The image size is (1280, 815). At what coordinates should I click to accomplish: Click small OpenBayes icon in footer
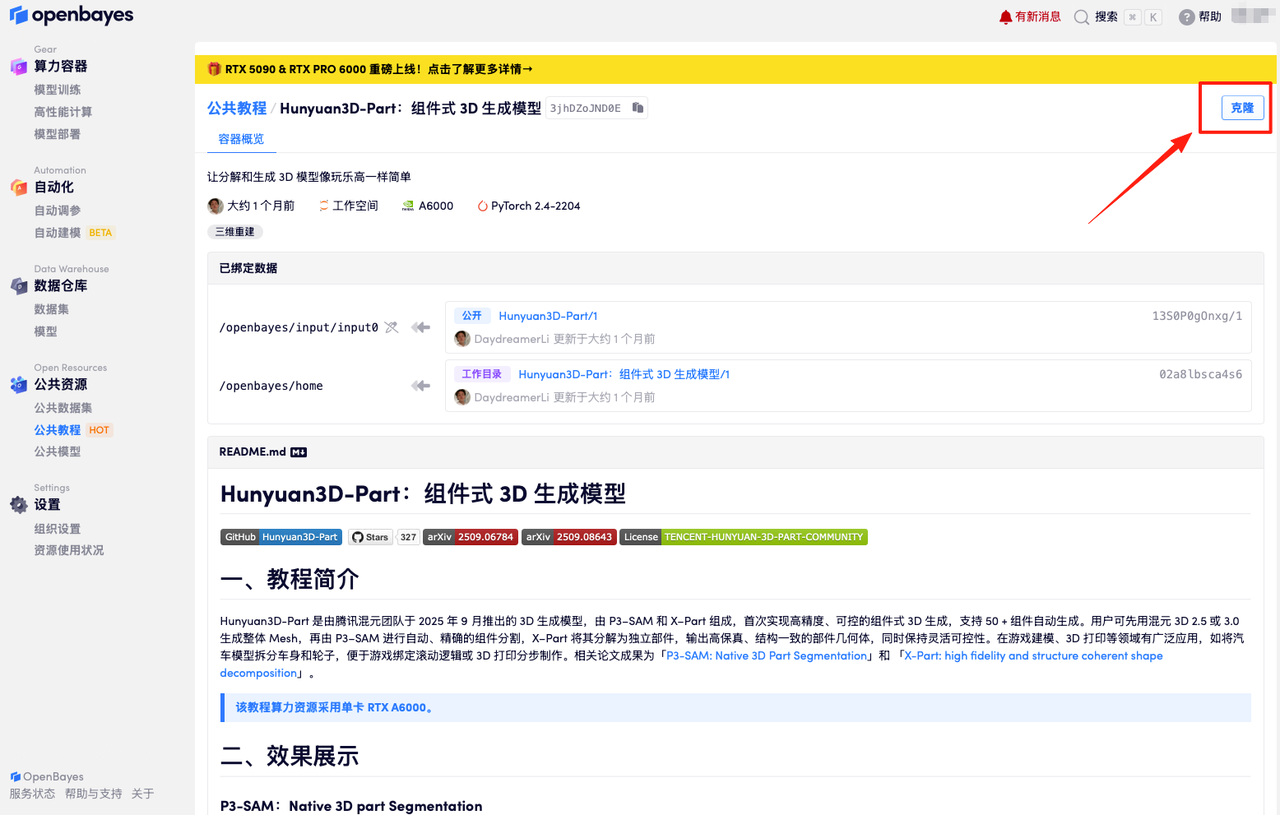click(15, 777)
